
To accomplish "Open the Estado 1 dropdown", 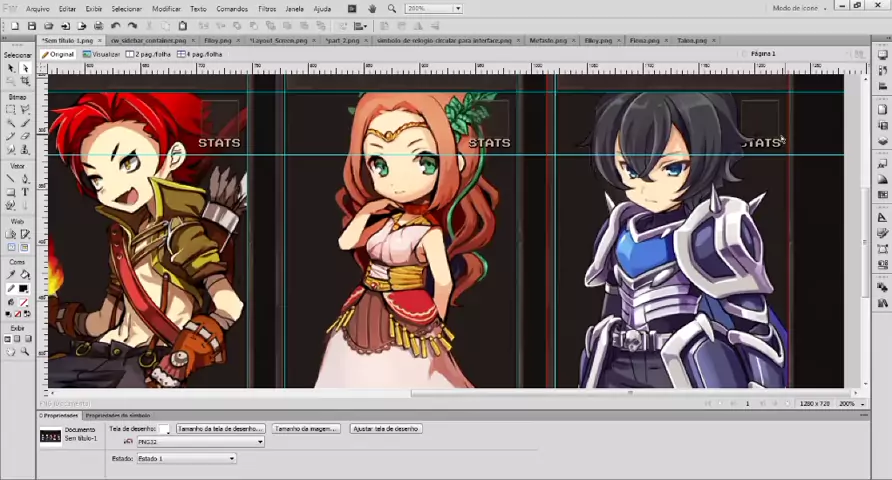I will point(186,458).
